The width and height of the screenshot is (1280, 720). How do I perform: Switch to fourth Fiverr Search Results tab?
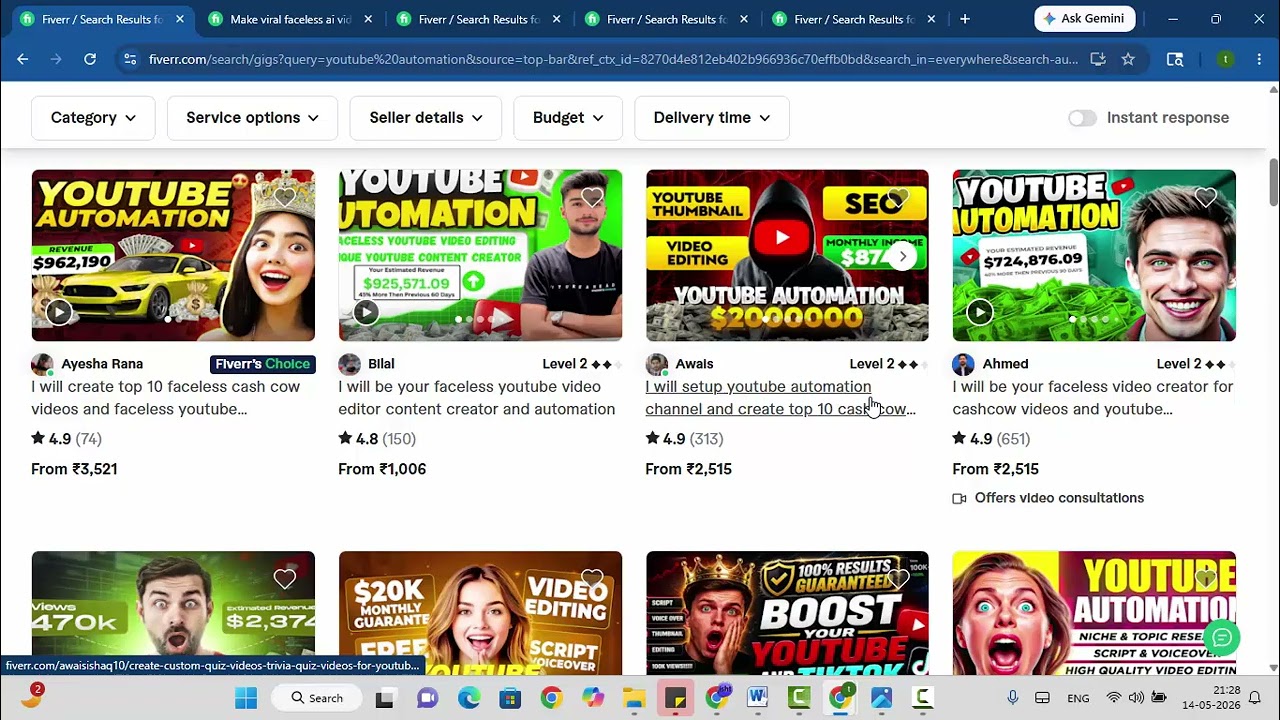667,19
